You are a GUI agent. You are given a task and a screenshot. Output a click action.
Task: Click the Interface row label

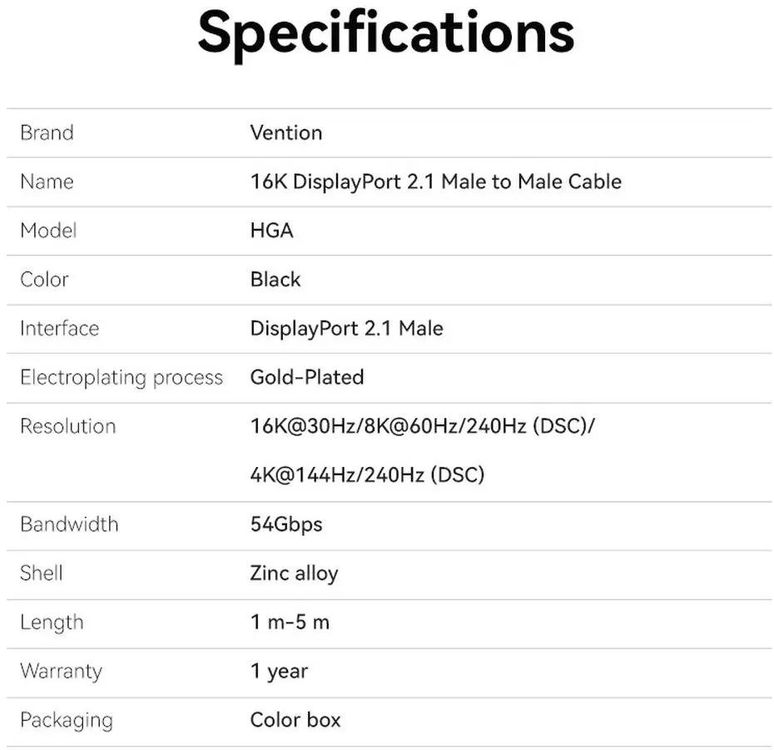(x=59, y=329)
